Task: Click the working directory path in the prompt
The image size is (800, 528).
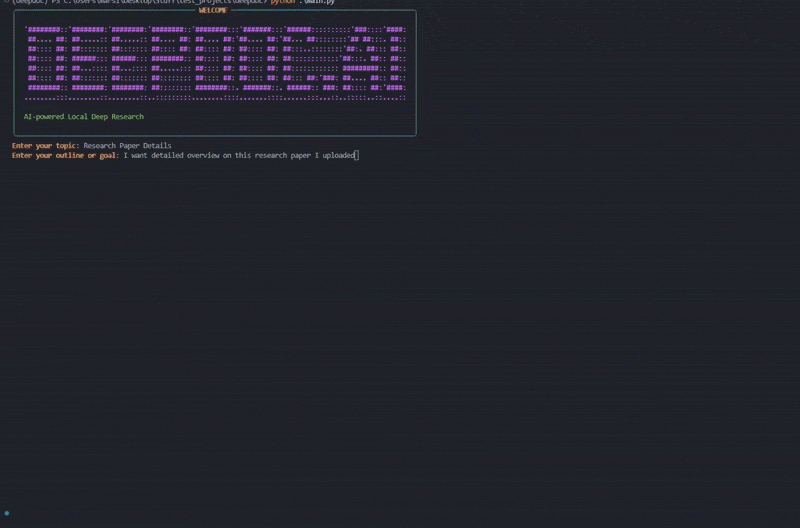Action: [x=160, y=2]
